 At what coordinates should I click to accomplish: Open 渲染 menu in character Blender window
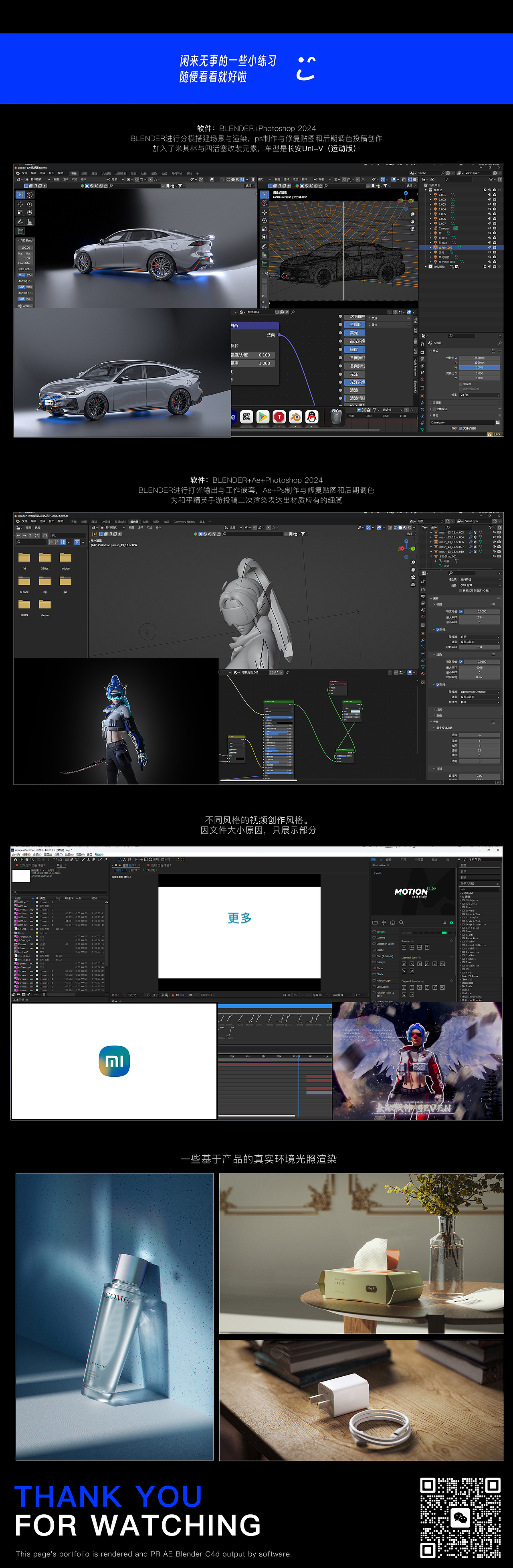(42, 521)
